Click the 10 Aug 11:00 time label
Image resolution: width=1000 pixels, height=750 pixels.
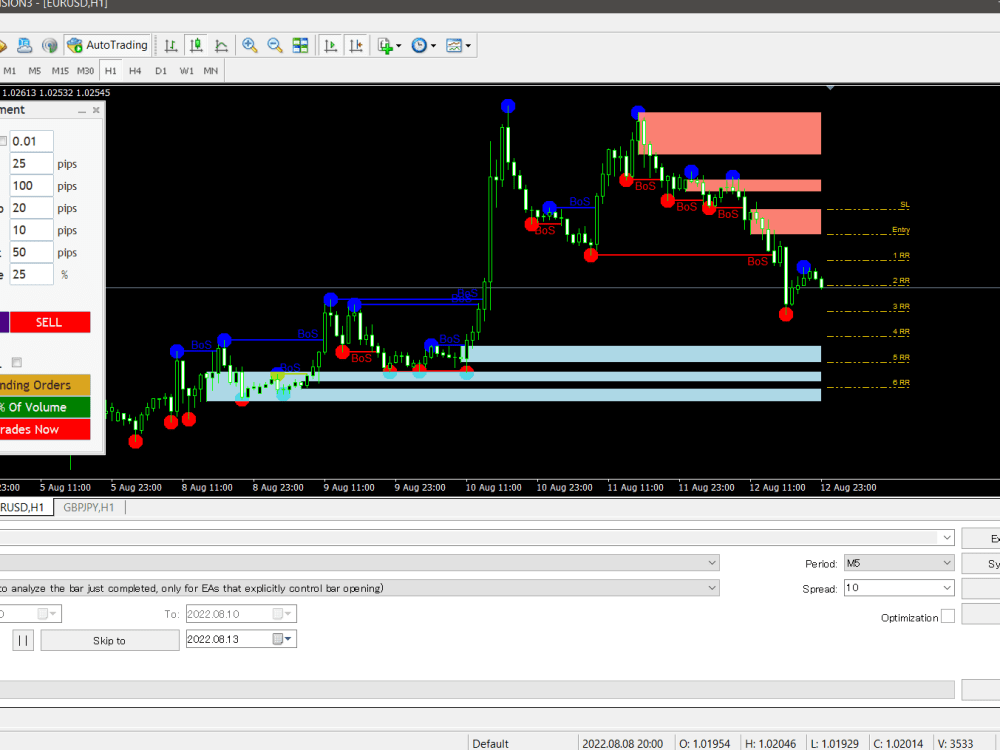pos(494,487)
